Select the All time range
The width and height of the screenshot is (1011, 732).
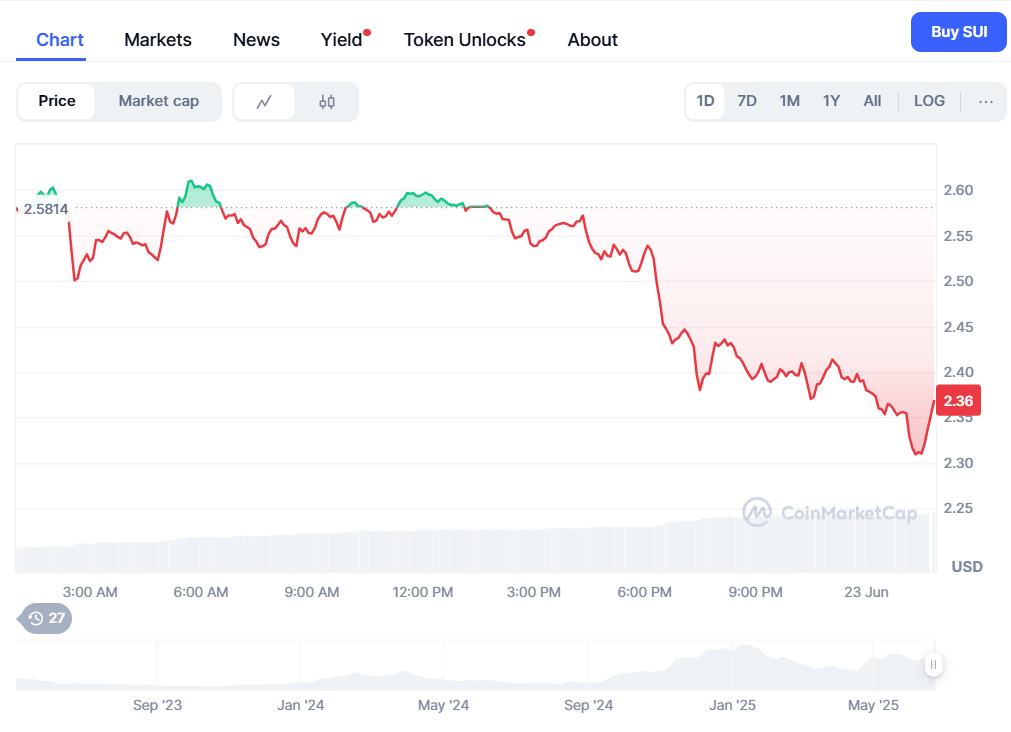[872, 101]
